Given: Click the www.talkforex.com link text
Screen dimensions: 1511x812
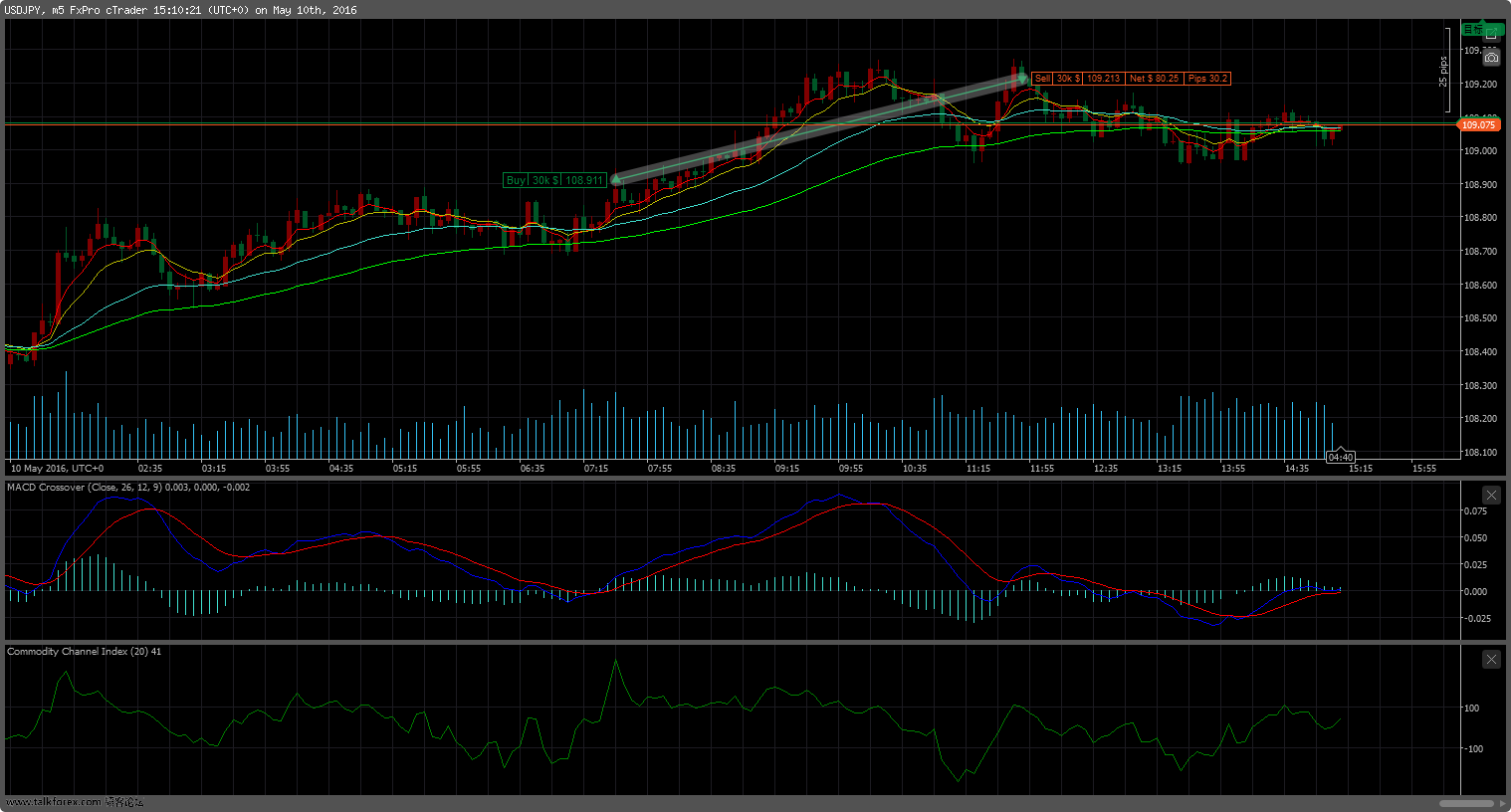Looking at the screenshot, I should click(54, 802).
